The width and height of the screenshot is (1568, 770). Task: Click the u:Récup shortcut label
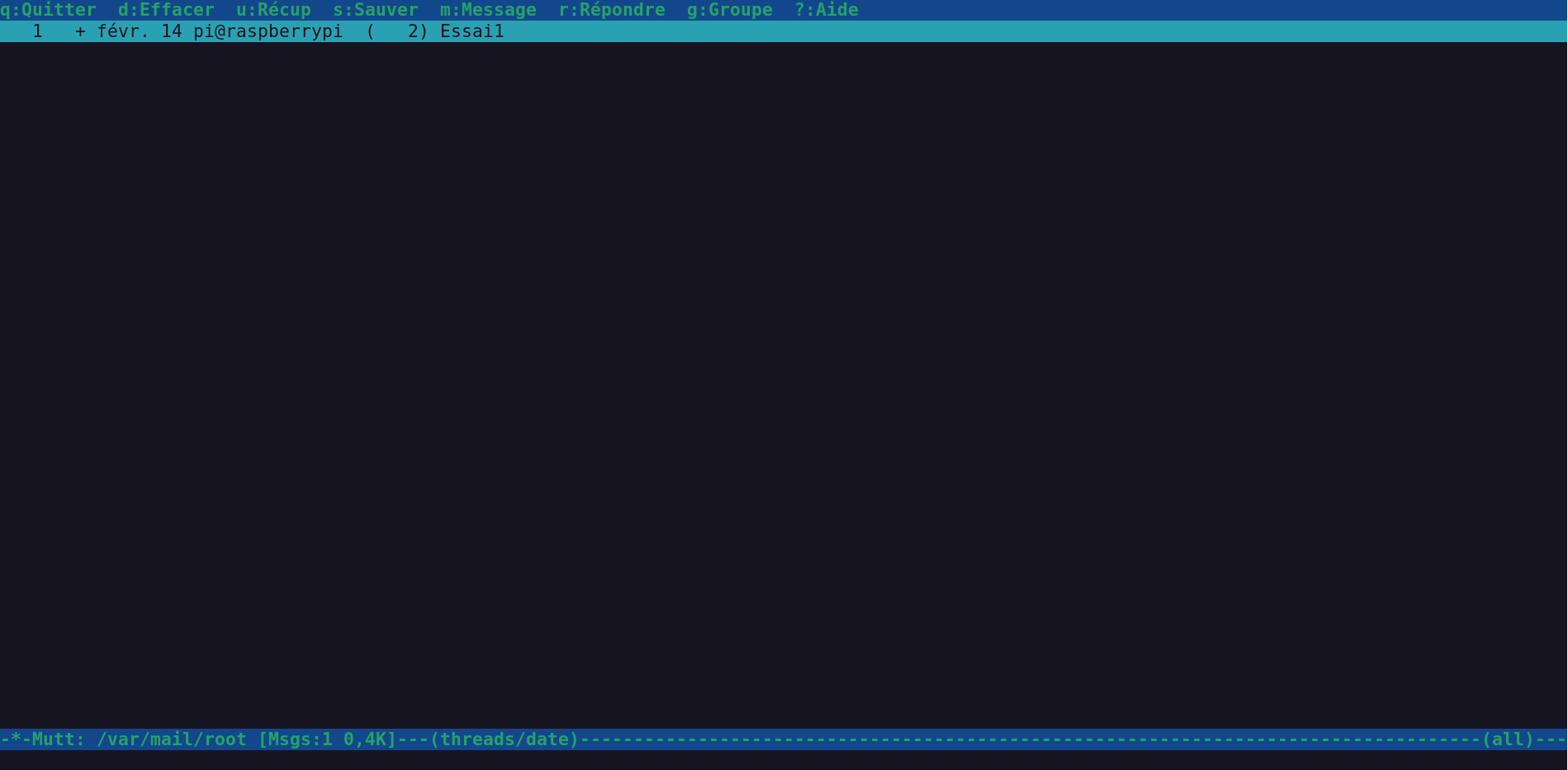tap(273, 10)
